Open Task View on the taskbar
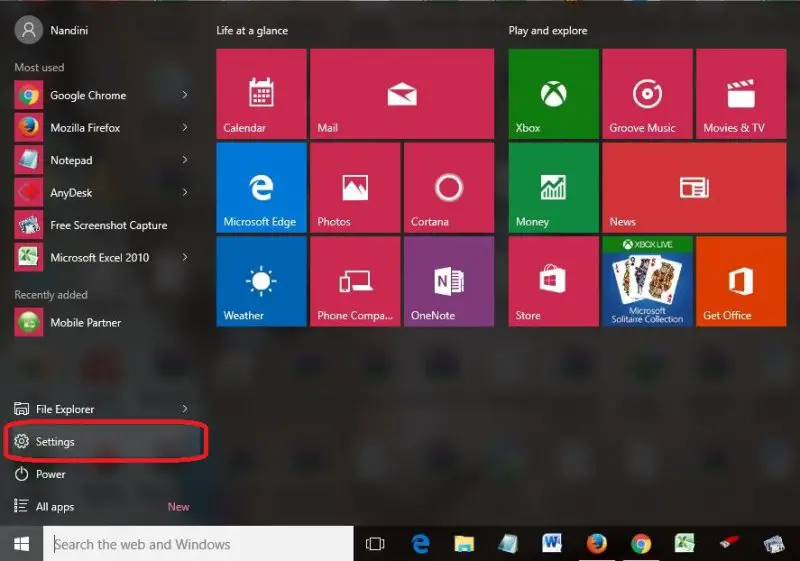This screenshot has width=800, height=561. [375, 544]
